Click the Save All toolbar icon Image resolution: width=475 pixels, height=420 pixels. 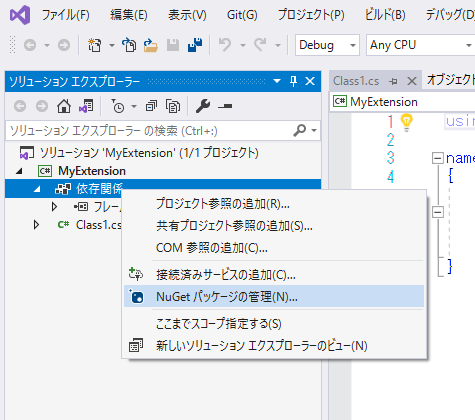pyautogui.click(x=195, y=45)
